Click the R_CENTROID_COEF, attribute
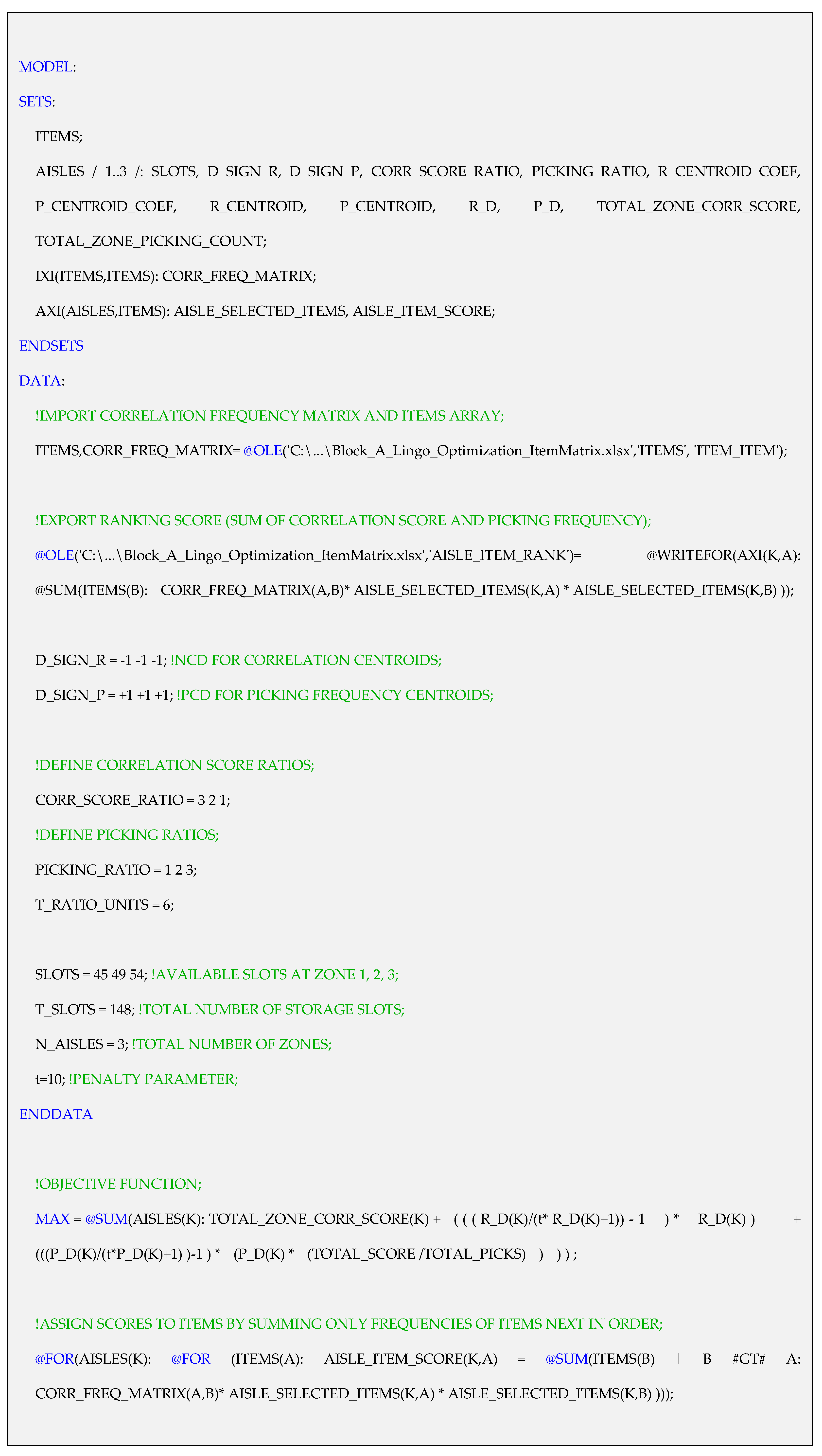Screen dimensions: 822x1456 (729, 172)
